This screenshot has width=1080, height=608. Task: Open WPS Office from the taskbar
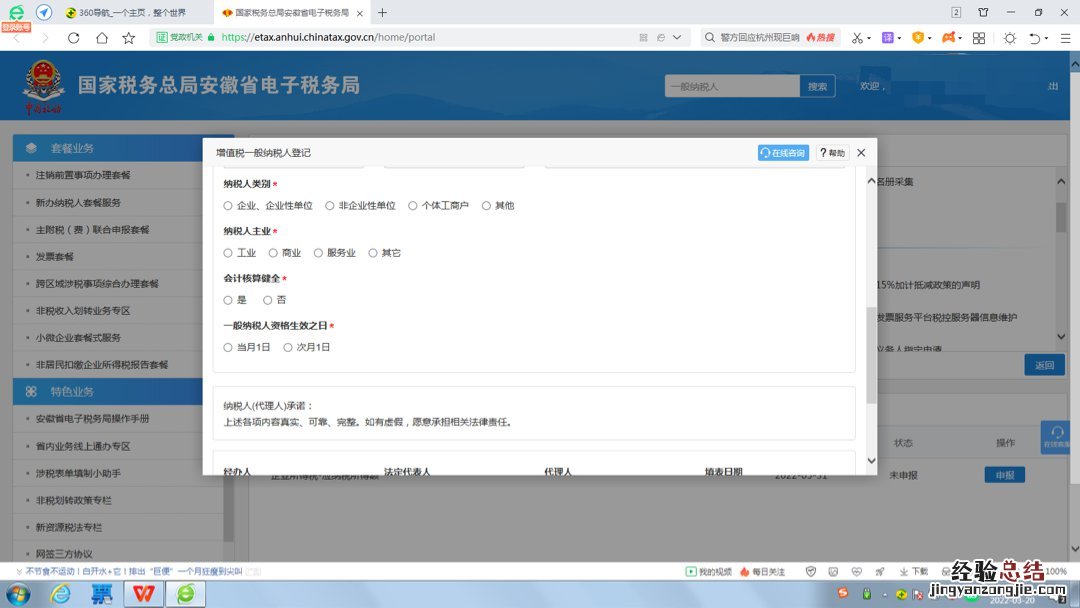pyautogui.click(x=144, y=594)
